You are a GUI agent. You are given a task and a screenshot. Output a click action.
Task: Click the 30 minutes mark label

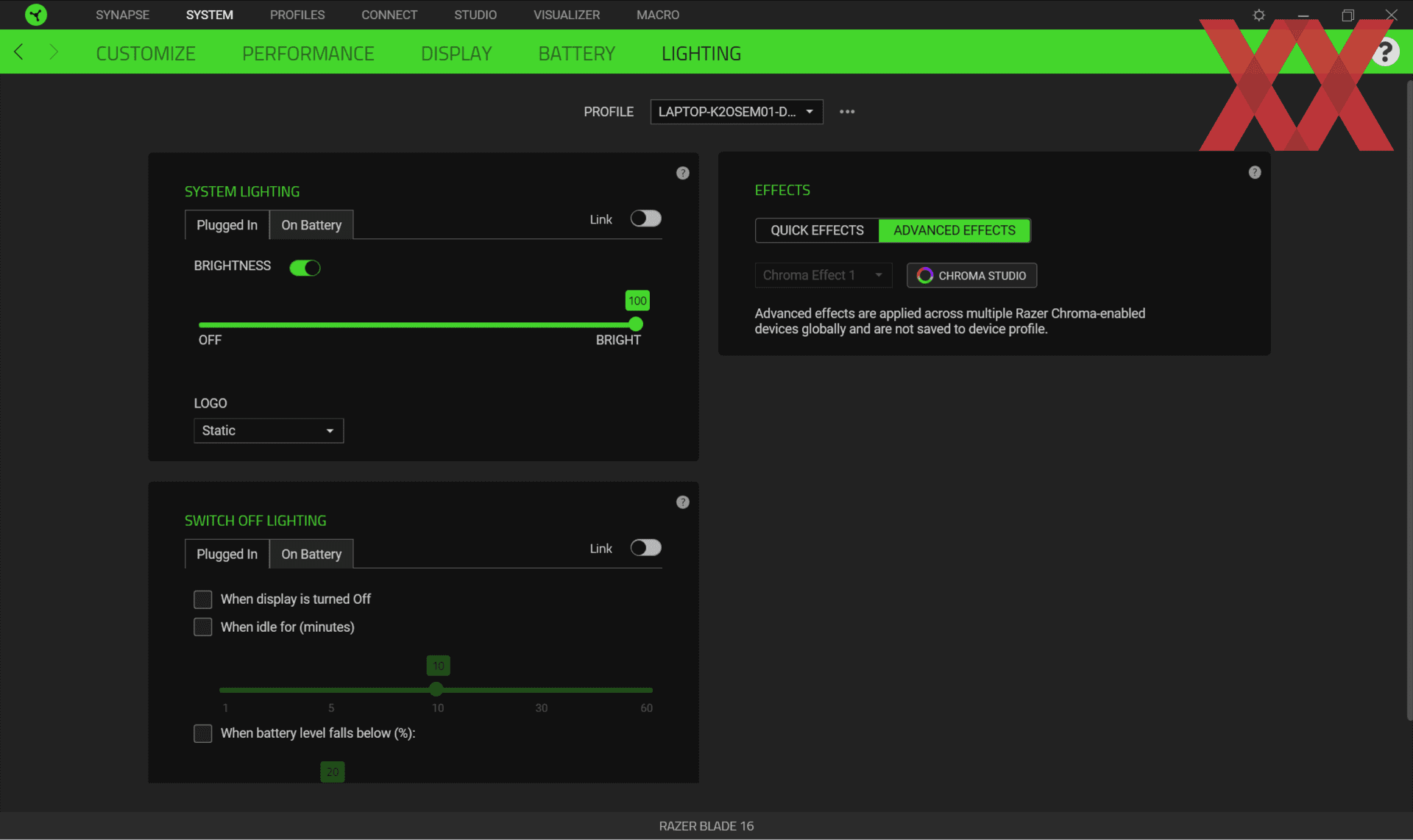tap(541, 708)
